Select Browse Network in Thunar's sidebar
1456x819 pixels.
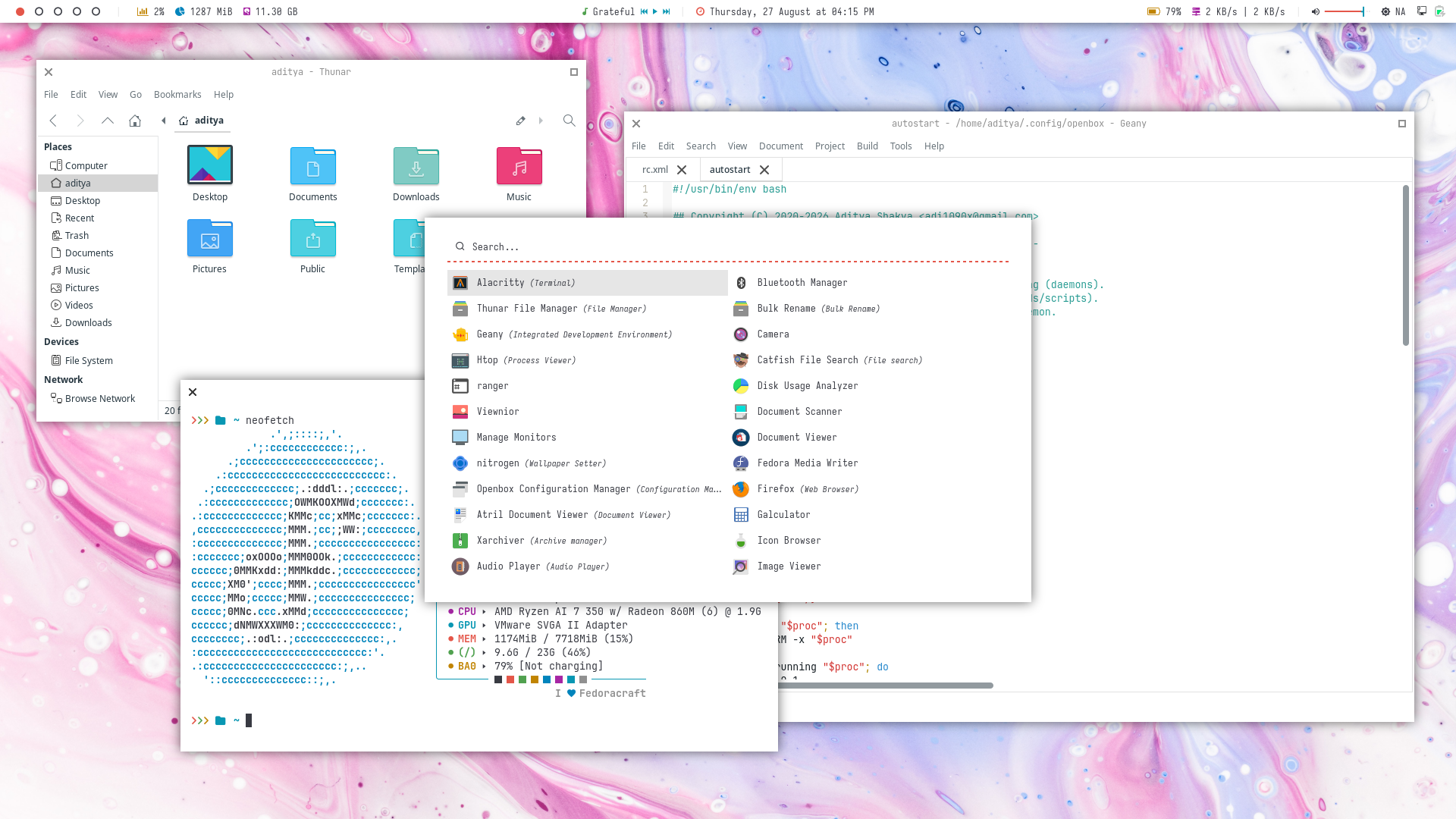(x=98, y=399)
